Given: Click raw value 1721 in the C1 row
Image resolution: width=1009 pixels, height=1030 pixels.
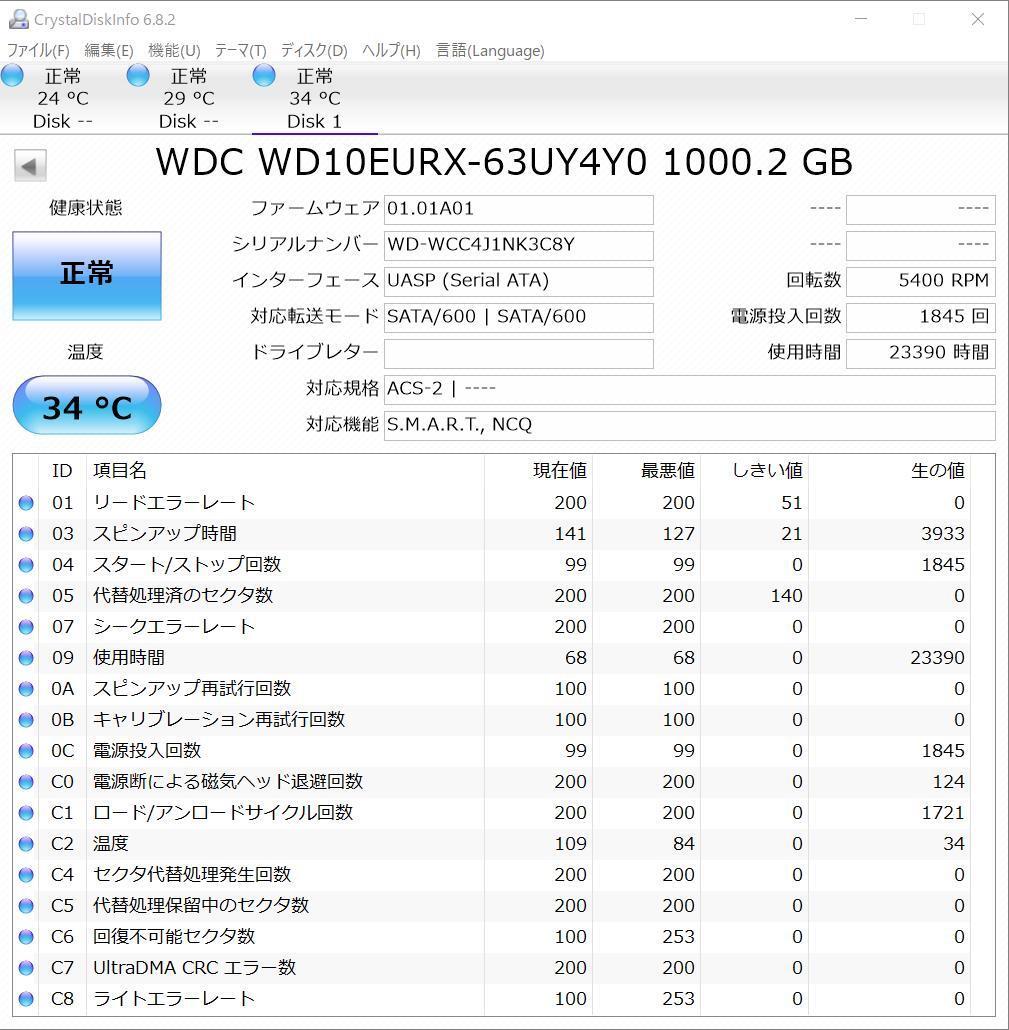Looking at the screenshot, I should (943, 813).
